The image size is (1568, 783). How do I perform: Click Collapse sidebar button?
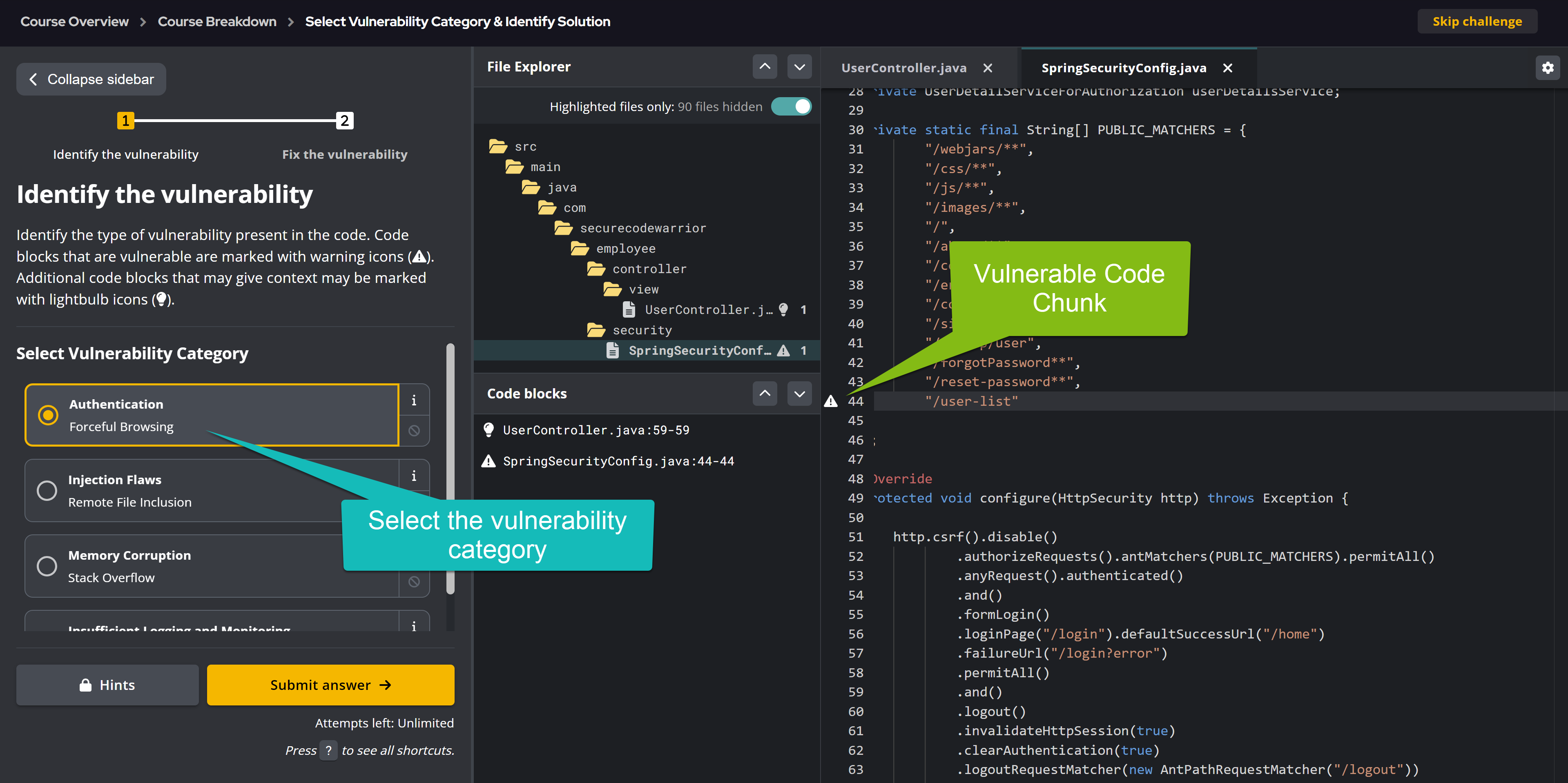(x=91, y=79)
